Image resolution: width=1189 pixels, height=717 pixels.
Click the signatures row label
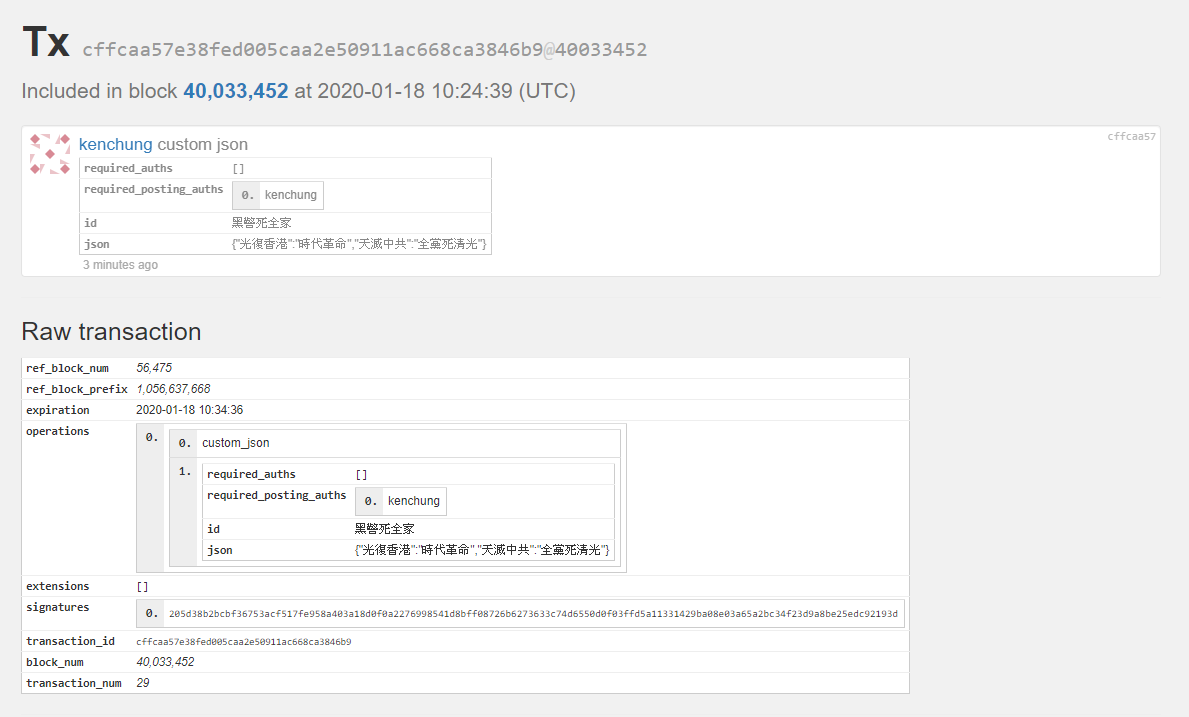pos(58,607)
